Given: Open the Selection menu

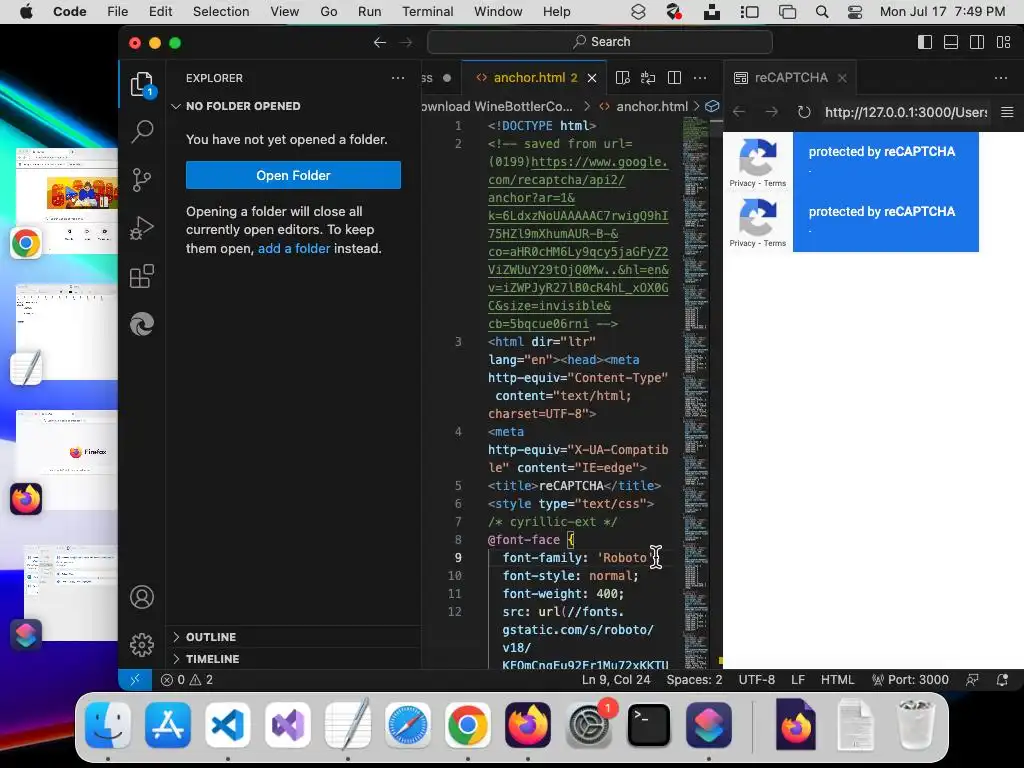Looking at the screenshot, I should pyautogui.click(x=221, y=12).
